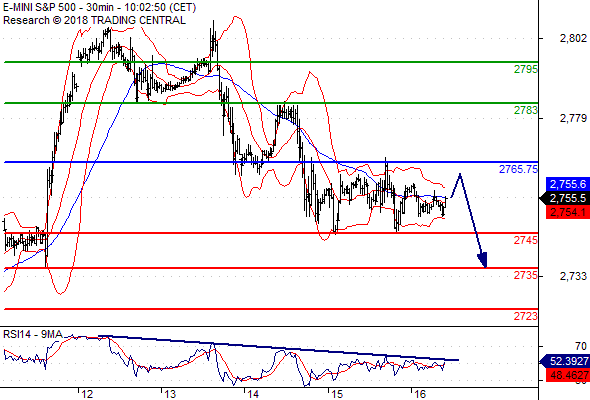Screen dimensions: 590x400
Task: Click the RSI14 - 9MA indicator title
Action: pos(33,334)
